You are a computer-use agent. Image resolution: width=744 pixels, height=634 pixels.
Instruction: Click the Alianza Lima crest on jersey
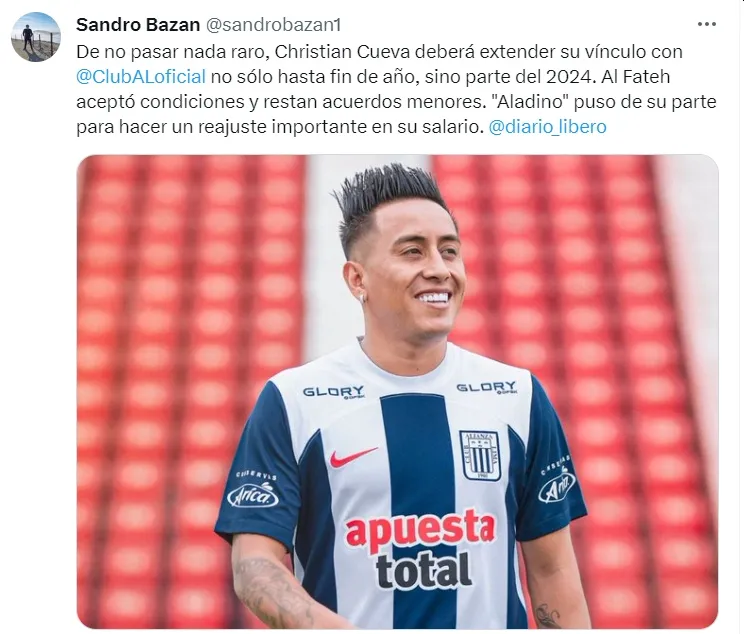coord(480,456)
